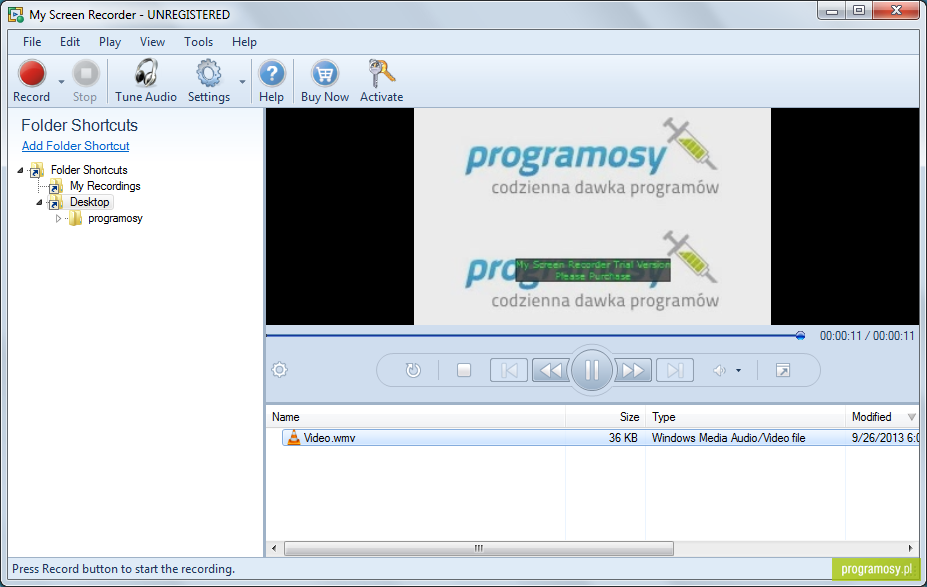Viewport: 927px width, 587px height.
Task: Click the full screen view icon
Action: [x=783, y=371]
